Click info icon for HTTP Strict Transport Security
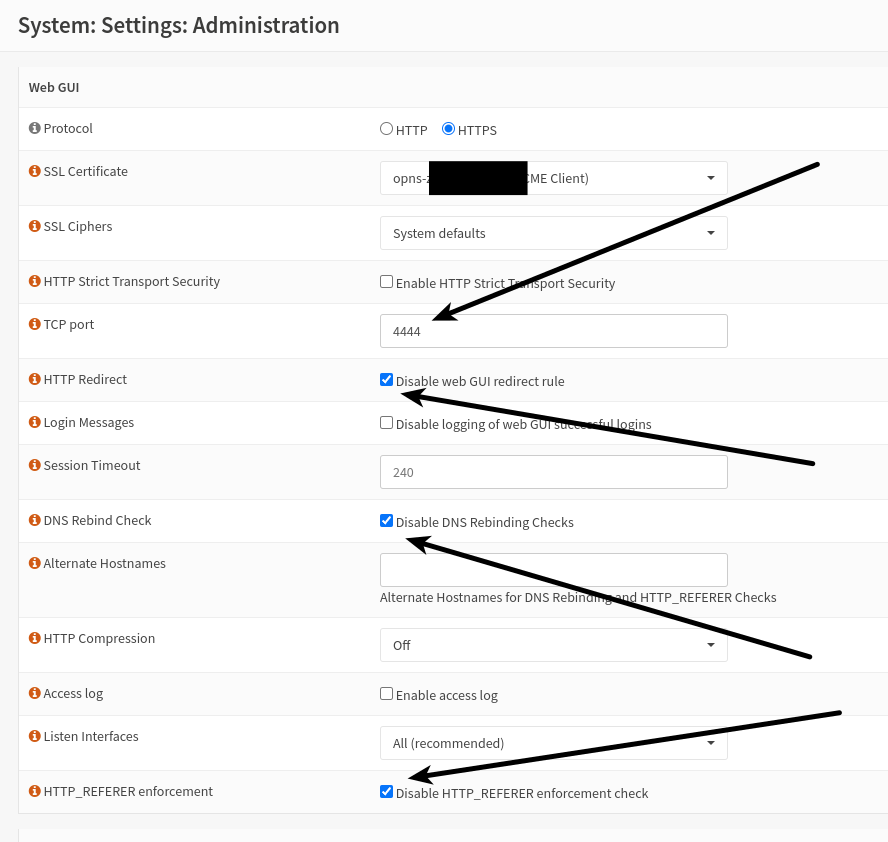 [35, 282]
